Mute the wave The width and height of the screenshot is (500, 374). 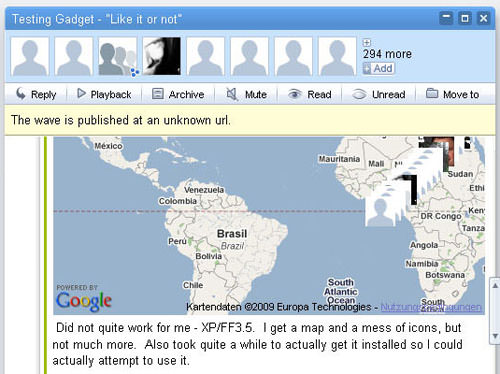pyautogui.click(x=246, y=94)
